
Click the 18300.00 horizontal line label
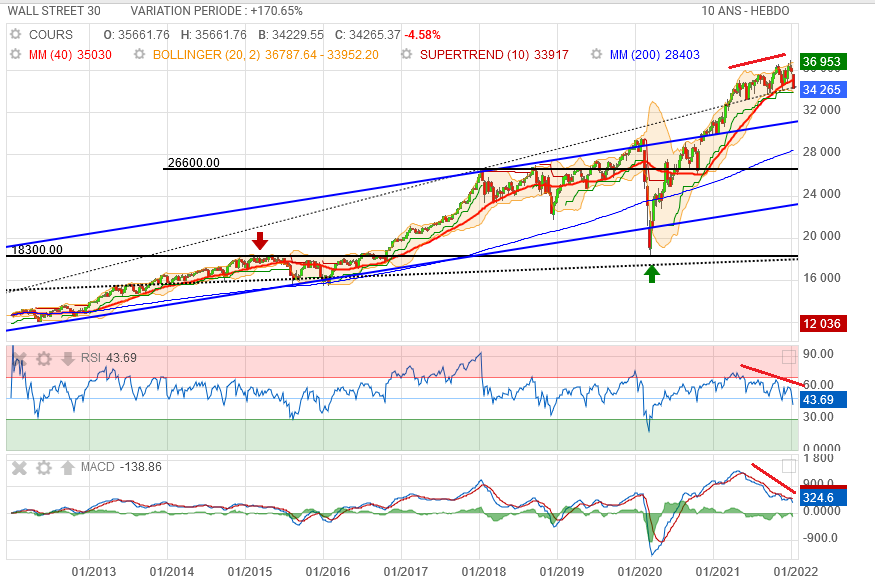point(37,249)
